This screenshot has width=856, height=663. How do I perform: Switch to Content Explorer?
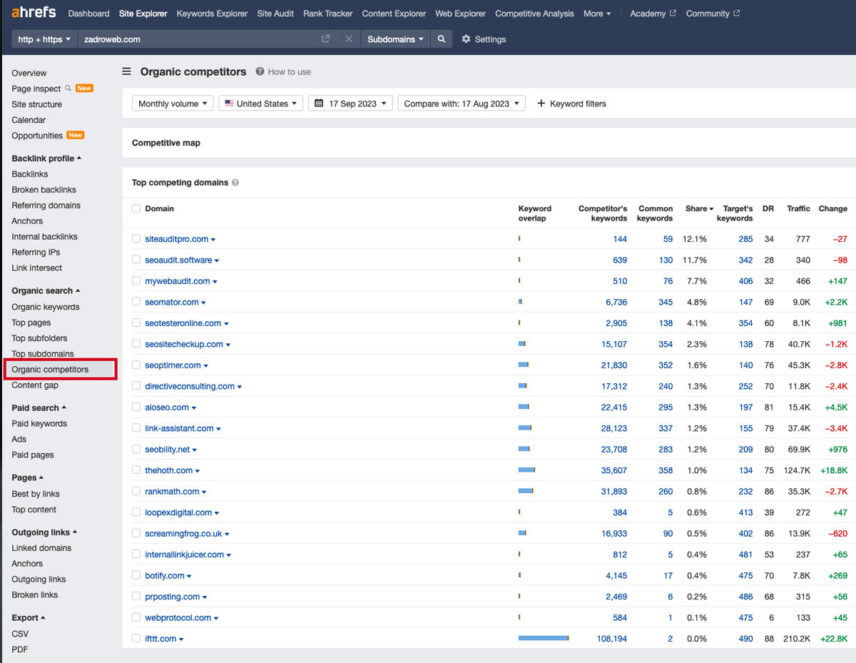394,13
